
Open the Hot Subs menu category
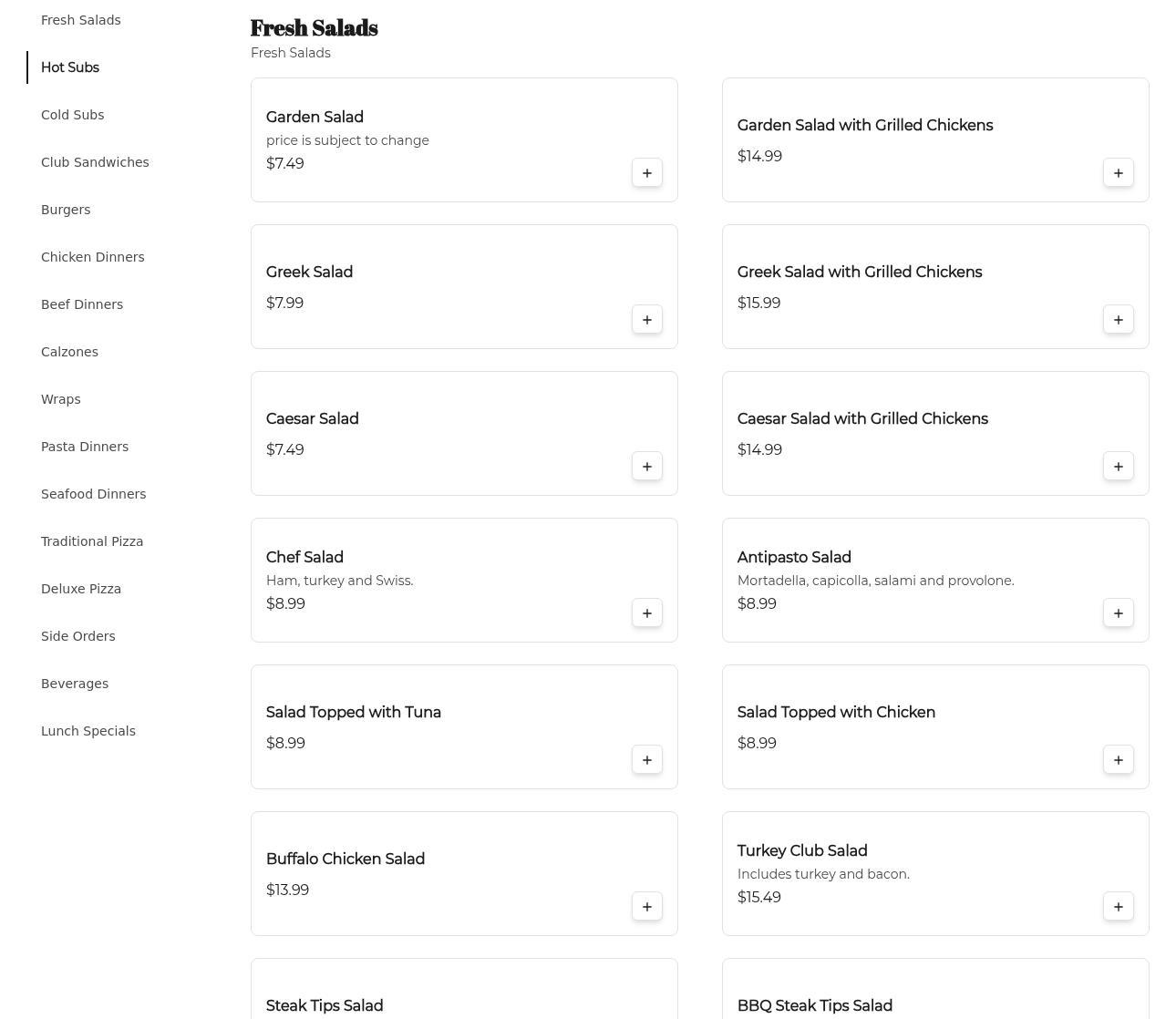70,67
